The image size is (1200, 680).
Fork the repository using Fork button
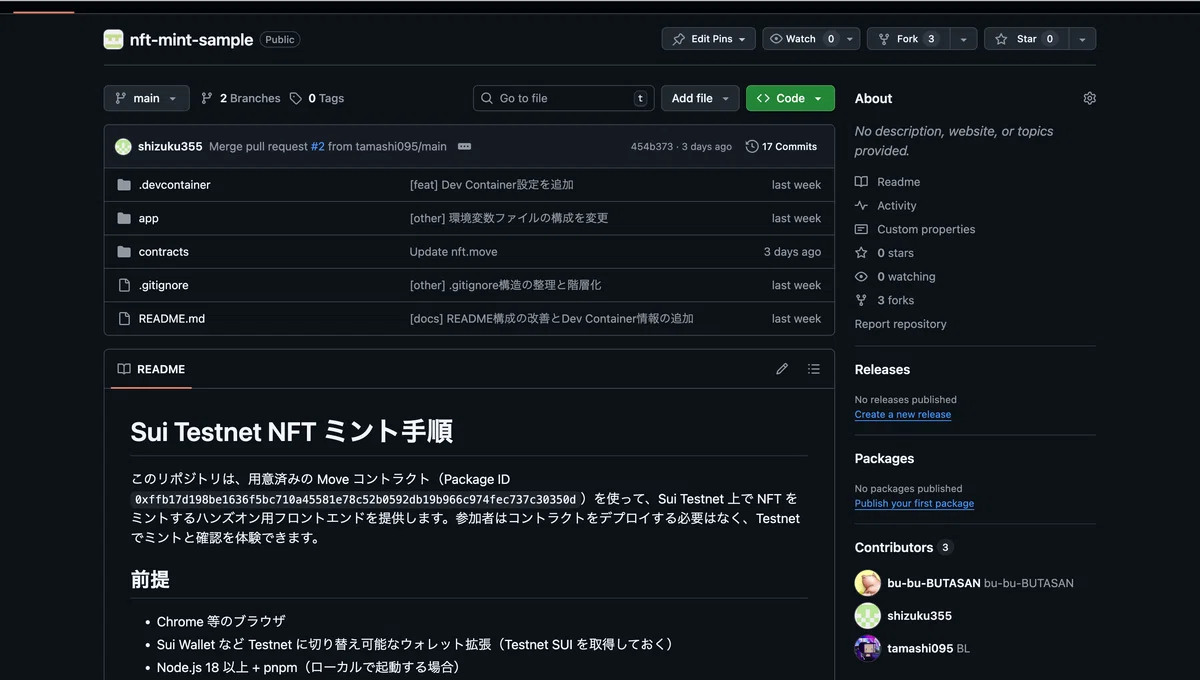tap(909, 39)
